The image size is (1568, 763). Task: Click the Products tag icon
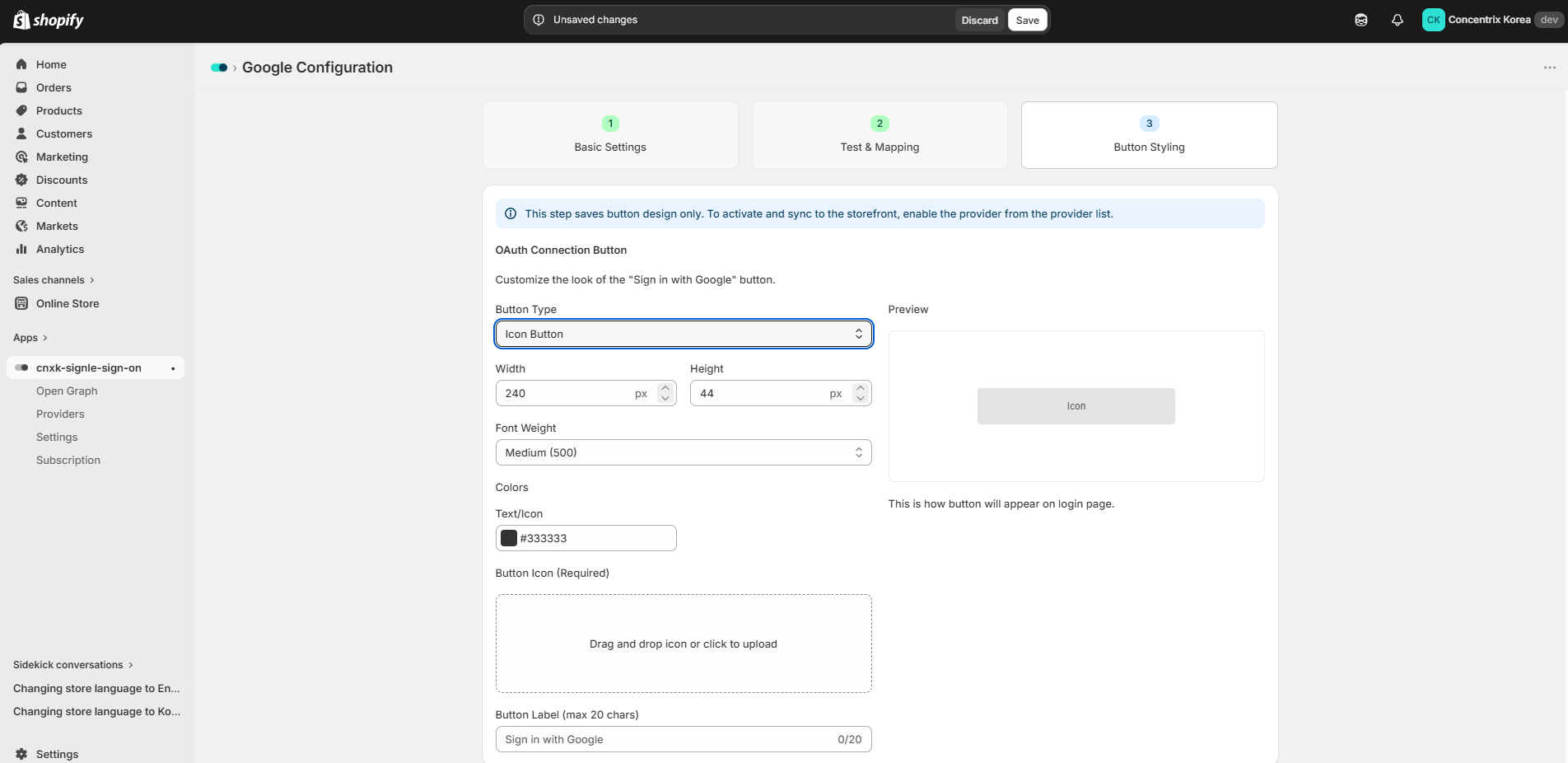point(21,110)
